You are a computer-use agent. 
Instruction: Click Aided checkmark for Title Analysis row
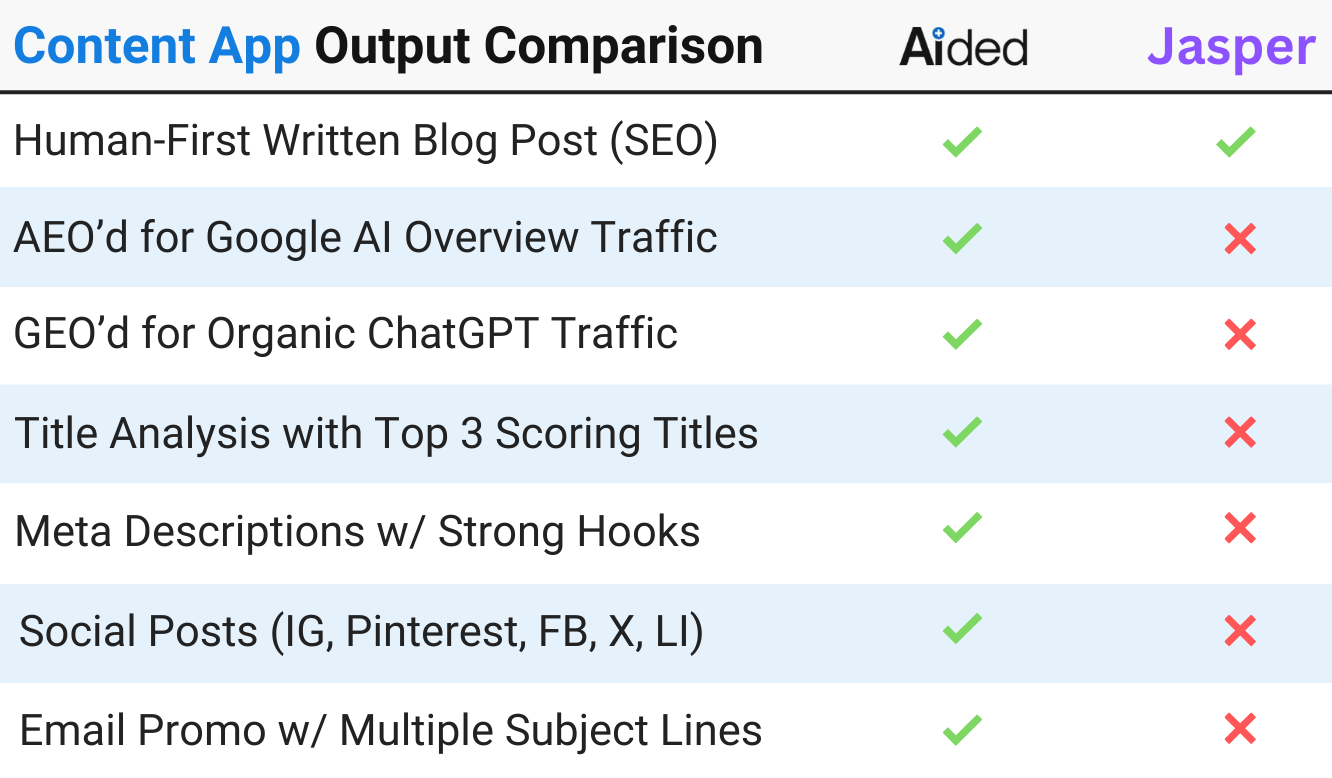962,432
